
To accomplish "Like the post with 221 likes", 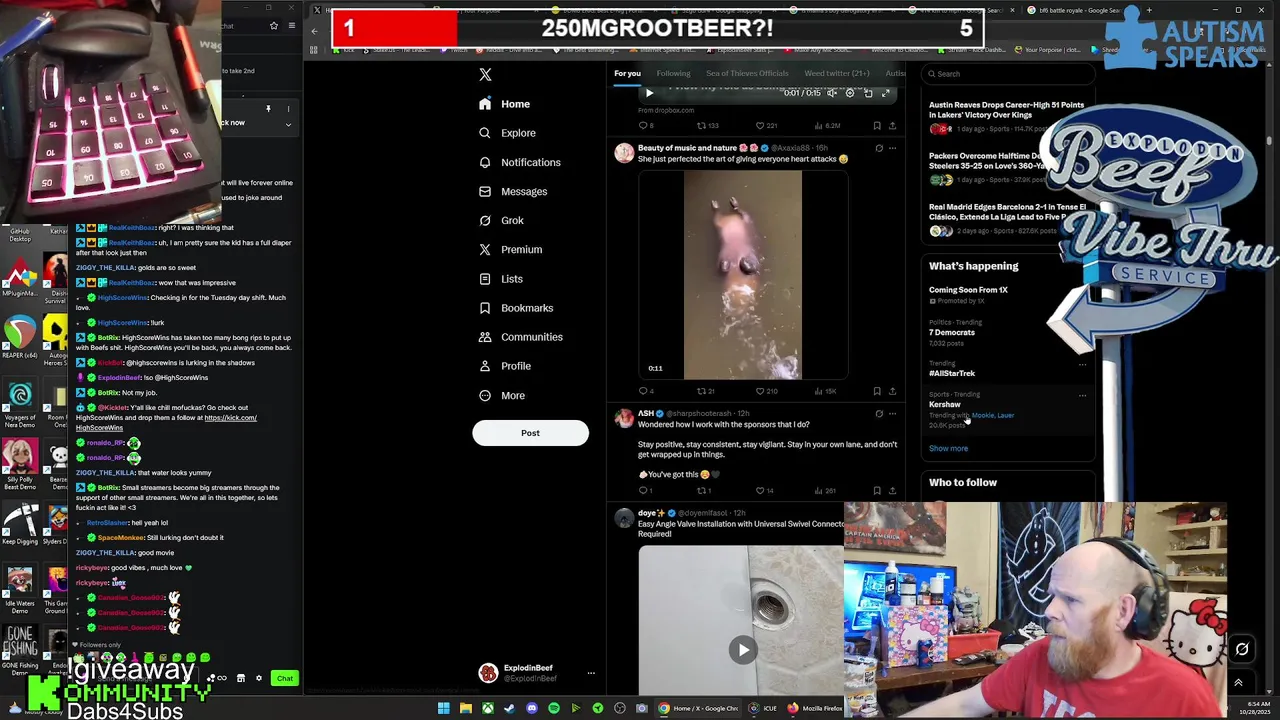I will (765, 126).
